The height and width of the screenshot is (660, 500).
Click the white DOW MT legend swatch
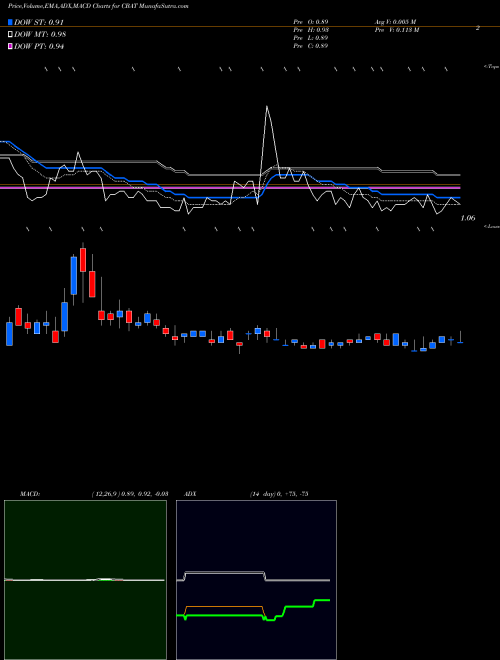[10, 34]
